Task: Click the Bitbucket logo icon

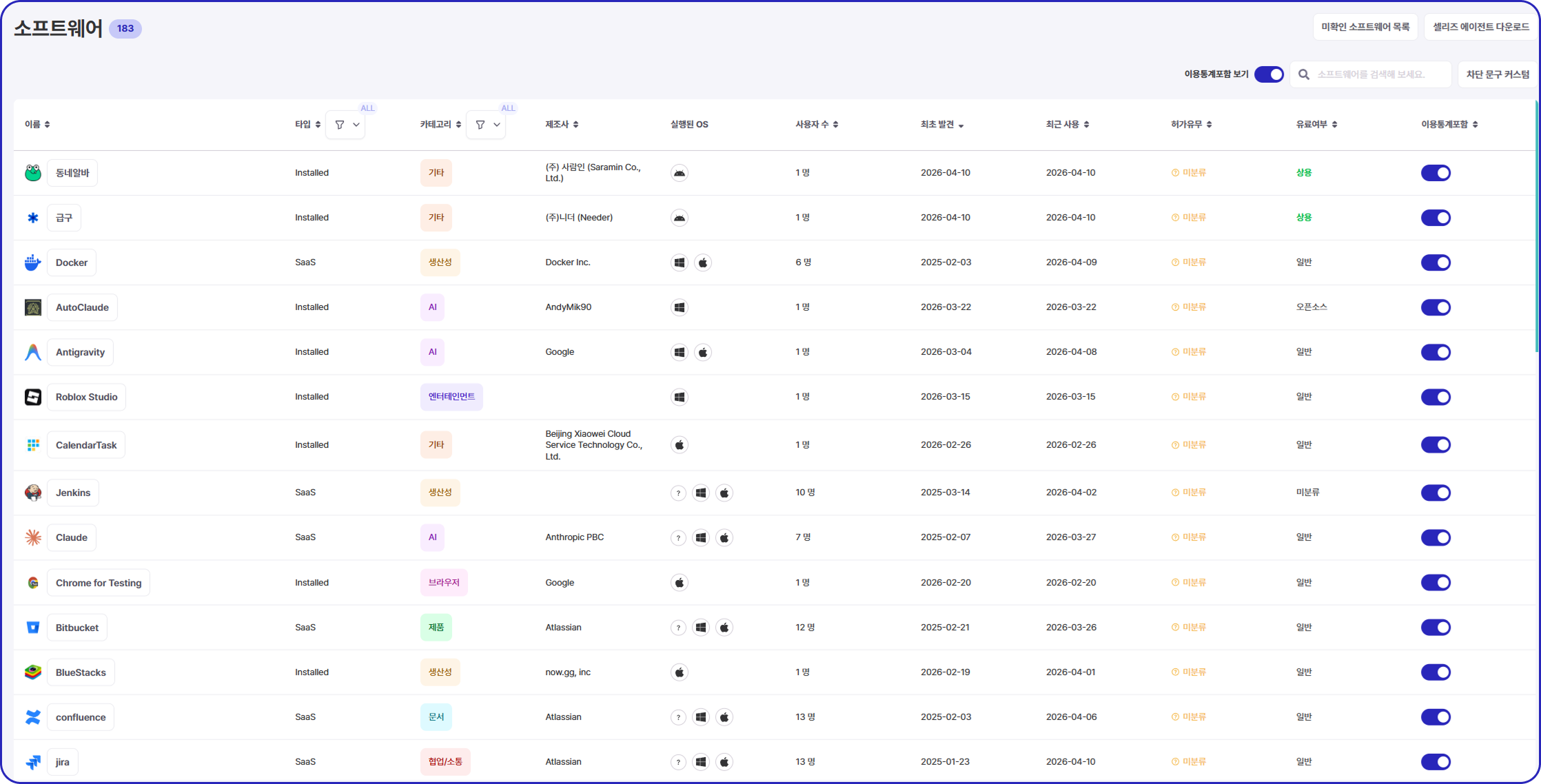Action: (x=32, y=628)
